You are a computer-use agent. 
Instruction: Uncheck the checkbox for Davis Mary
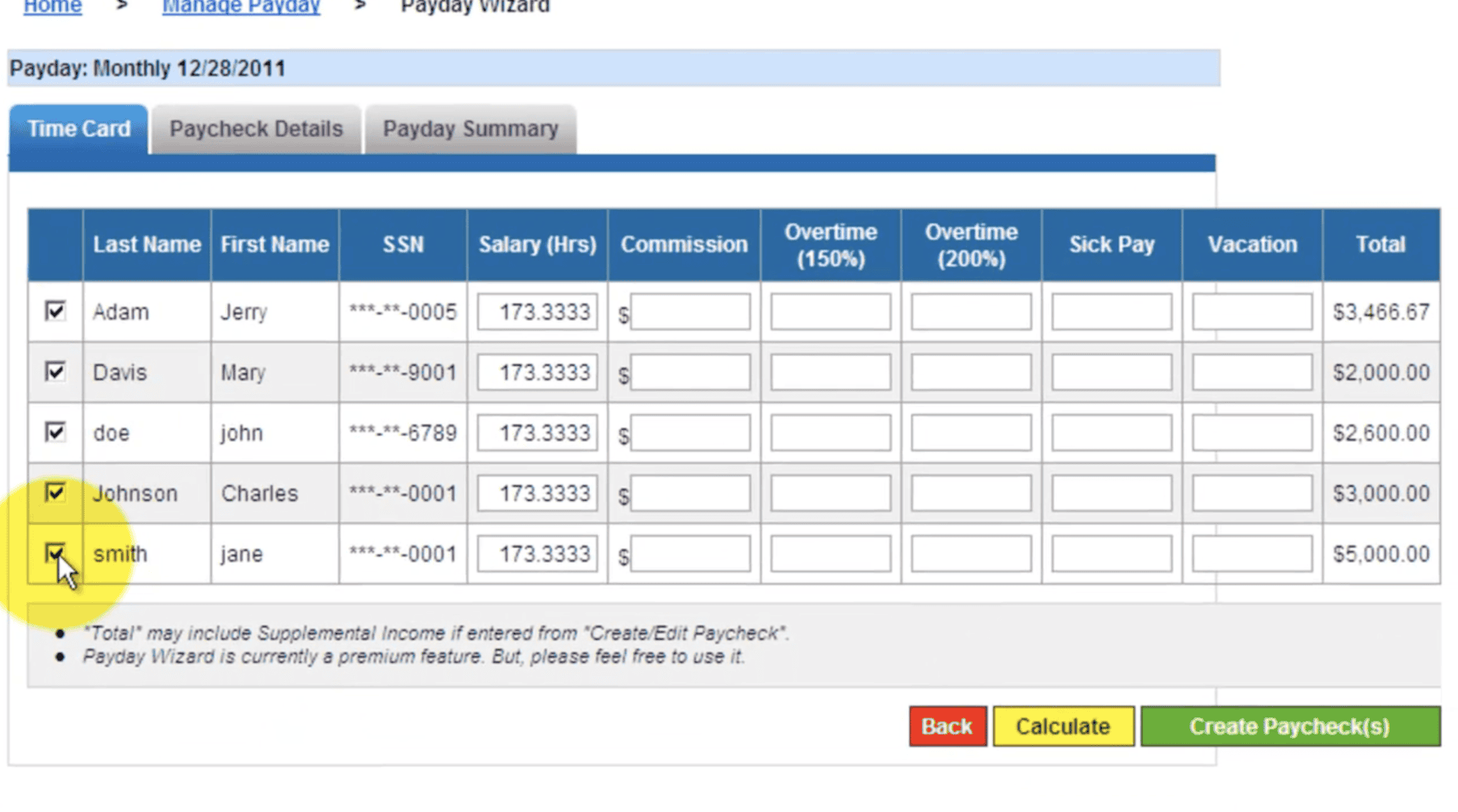(x=55, y=371)
